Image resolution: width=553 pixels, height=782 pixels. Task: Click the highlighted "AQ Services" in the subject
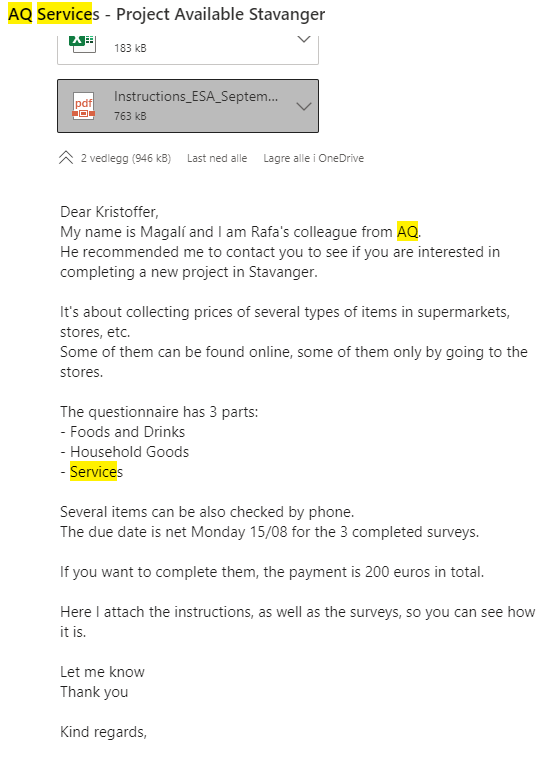pos(51,14)
